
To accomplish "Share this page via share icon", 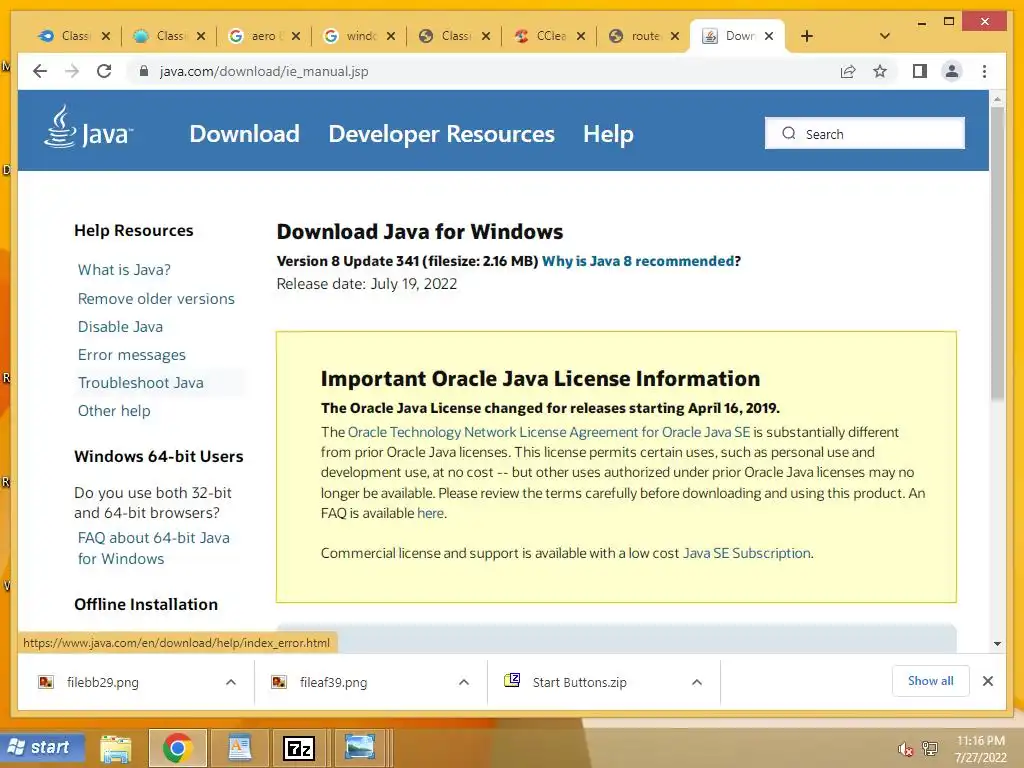I will coord(848,71).
